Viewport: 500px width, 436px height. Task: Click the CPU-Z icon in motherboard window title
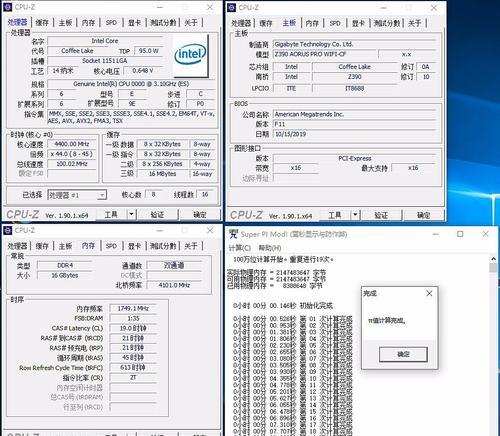coord(231,7)
